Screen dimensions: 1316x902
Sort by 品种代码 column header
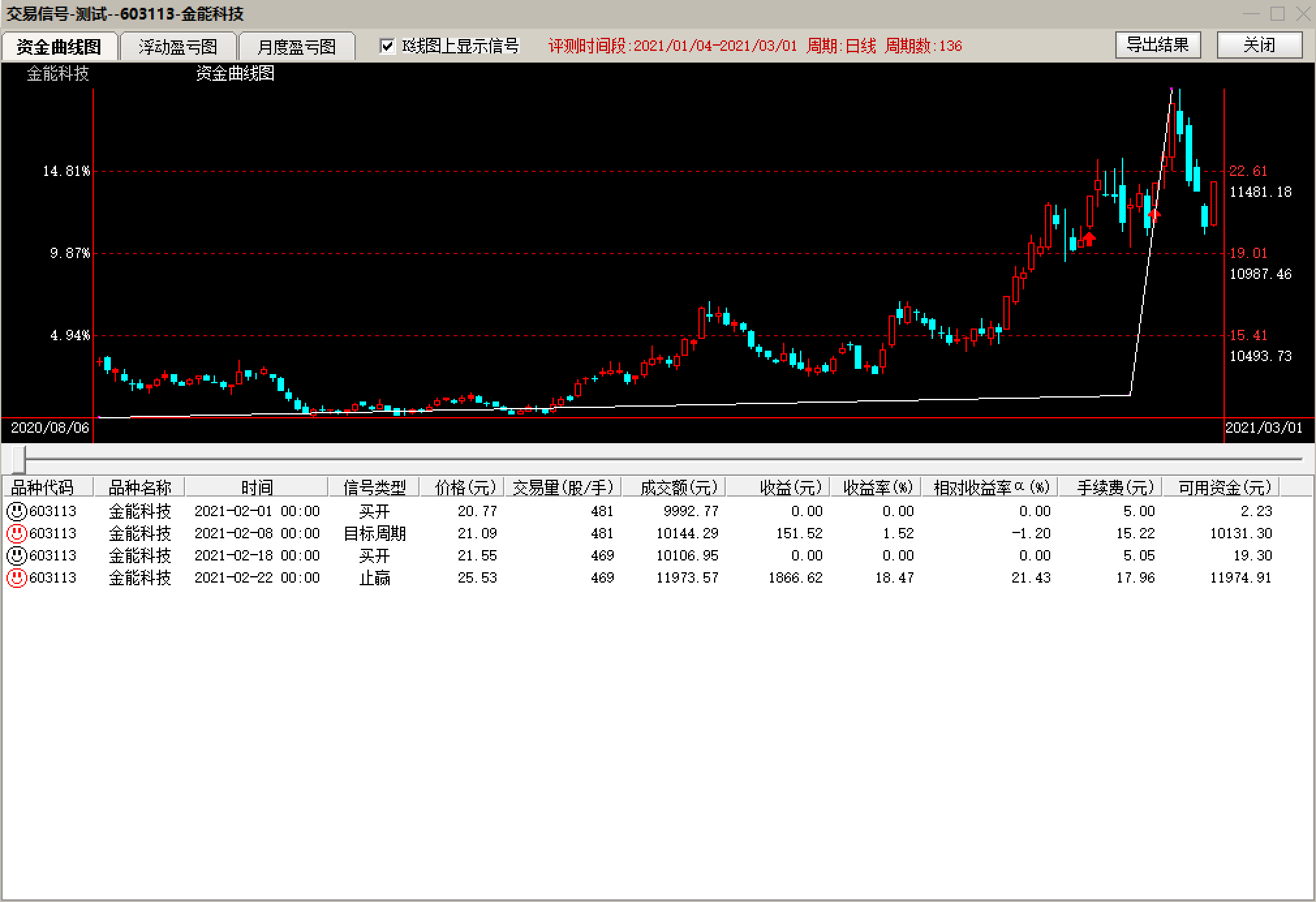[48, 487]
